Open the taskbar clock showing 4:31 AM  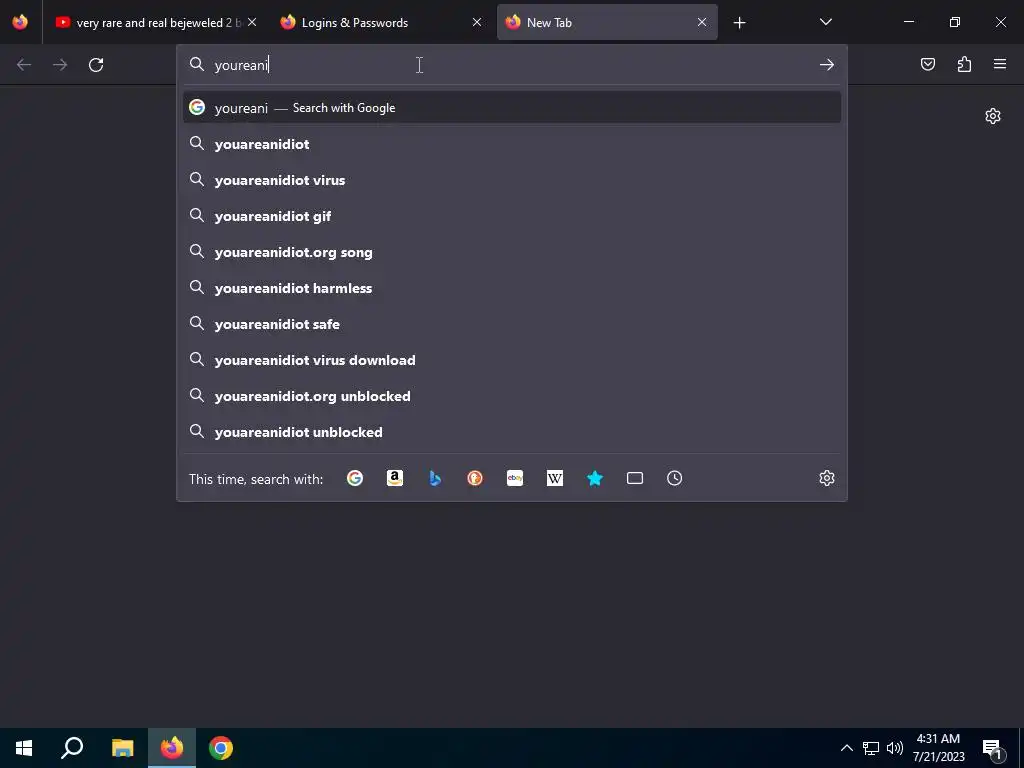[x=938, y=748]
